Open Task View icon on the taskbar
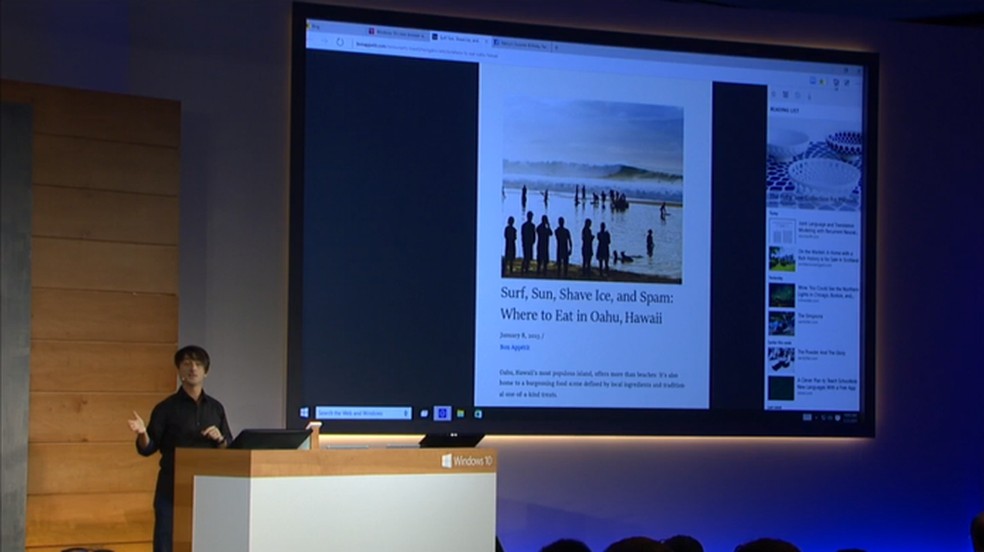 pos(424,413)
